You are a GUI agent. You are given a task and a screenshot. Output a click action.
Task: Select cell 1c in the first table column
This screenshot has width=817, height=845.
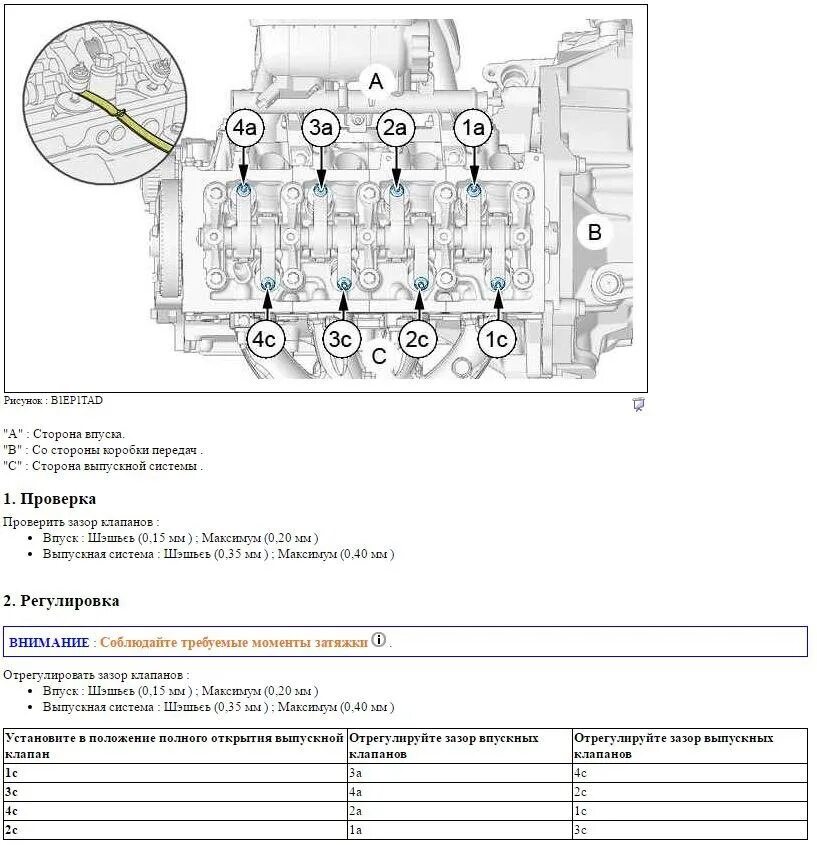(x=12, y=775)
